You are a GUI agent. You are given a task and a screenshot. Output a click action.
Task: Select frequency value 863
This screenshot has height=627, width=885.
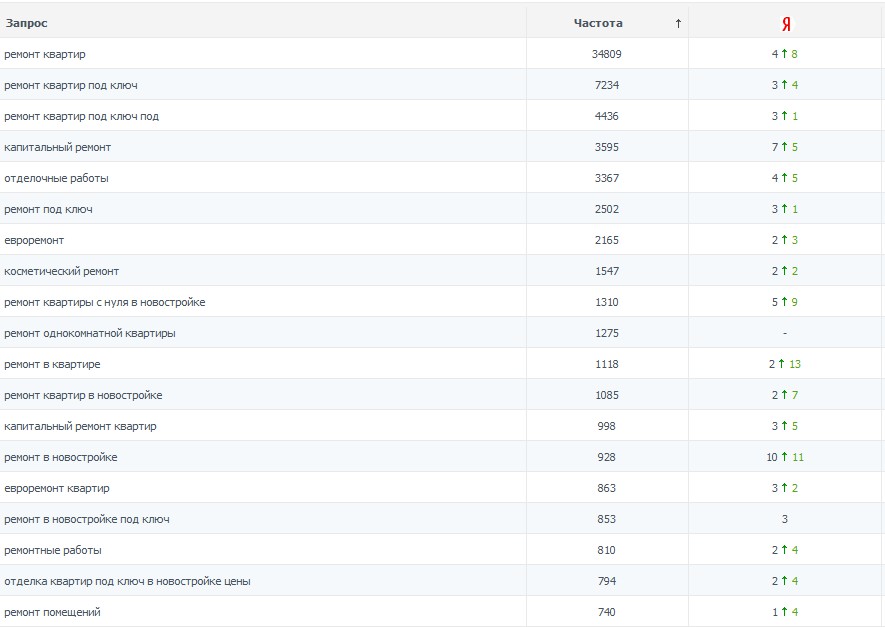tap(607, 489)
